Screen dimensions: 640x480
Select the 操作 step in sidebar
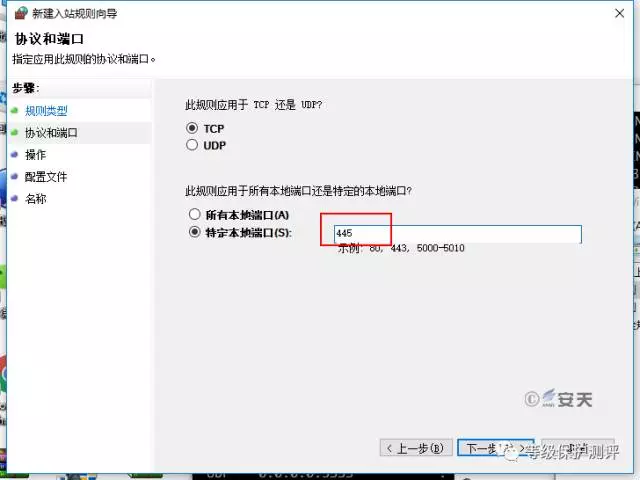35,155
